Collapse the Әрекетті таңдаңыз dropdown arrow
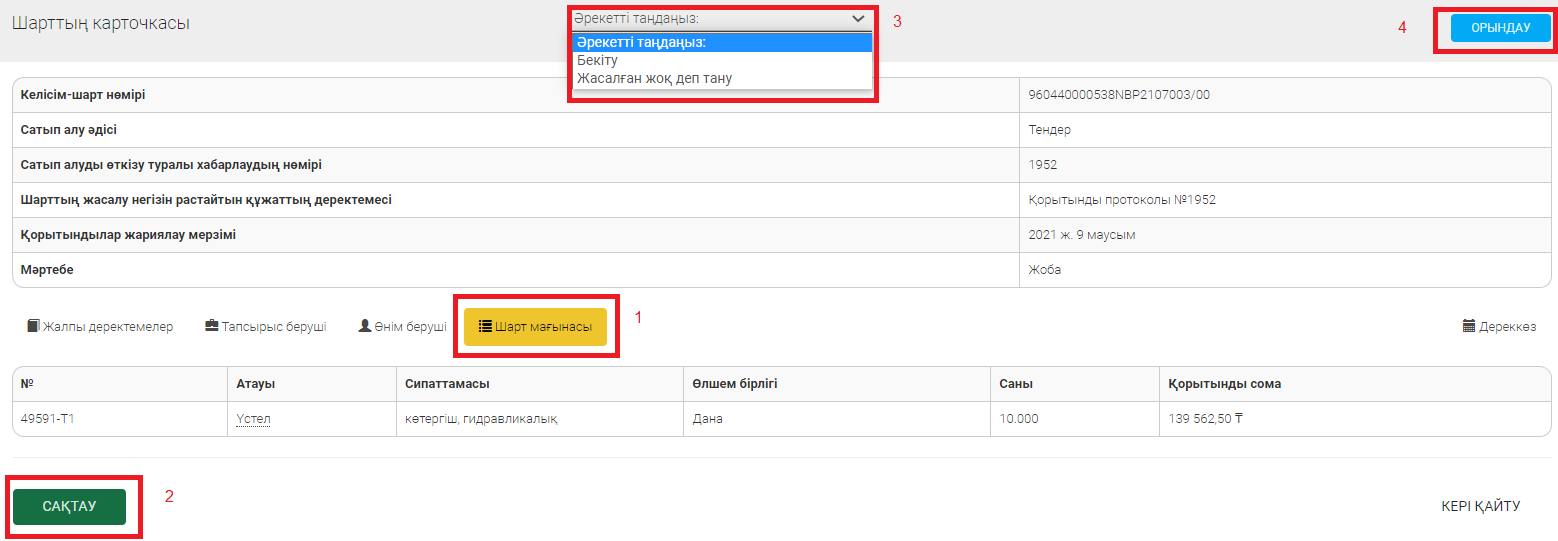The image size is (1558, 541). pos(858,18)
